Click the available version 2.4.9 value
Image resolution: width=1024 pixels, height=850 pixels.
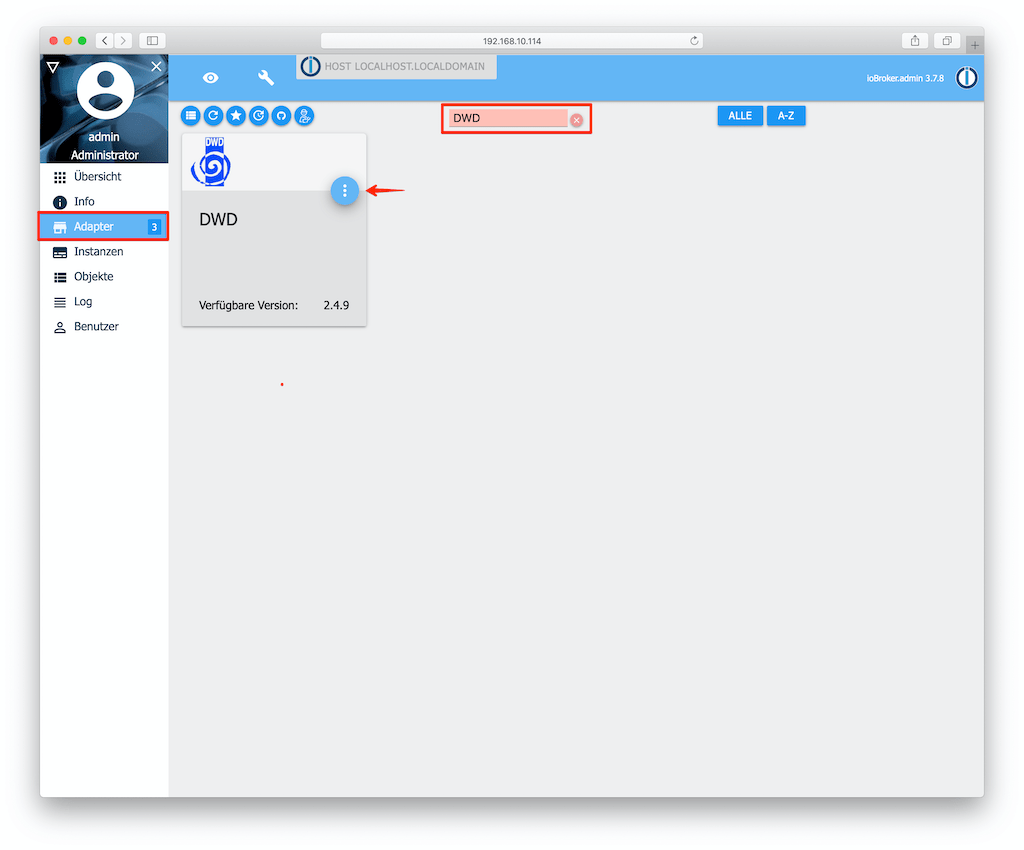click(x=336, y=305)
